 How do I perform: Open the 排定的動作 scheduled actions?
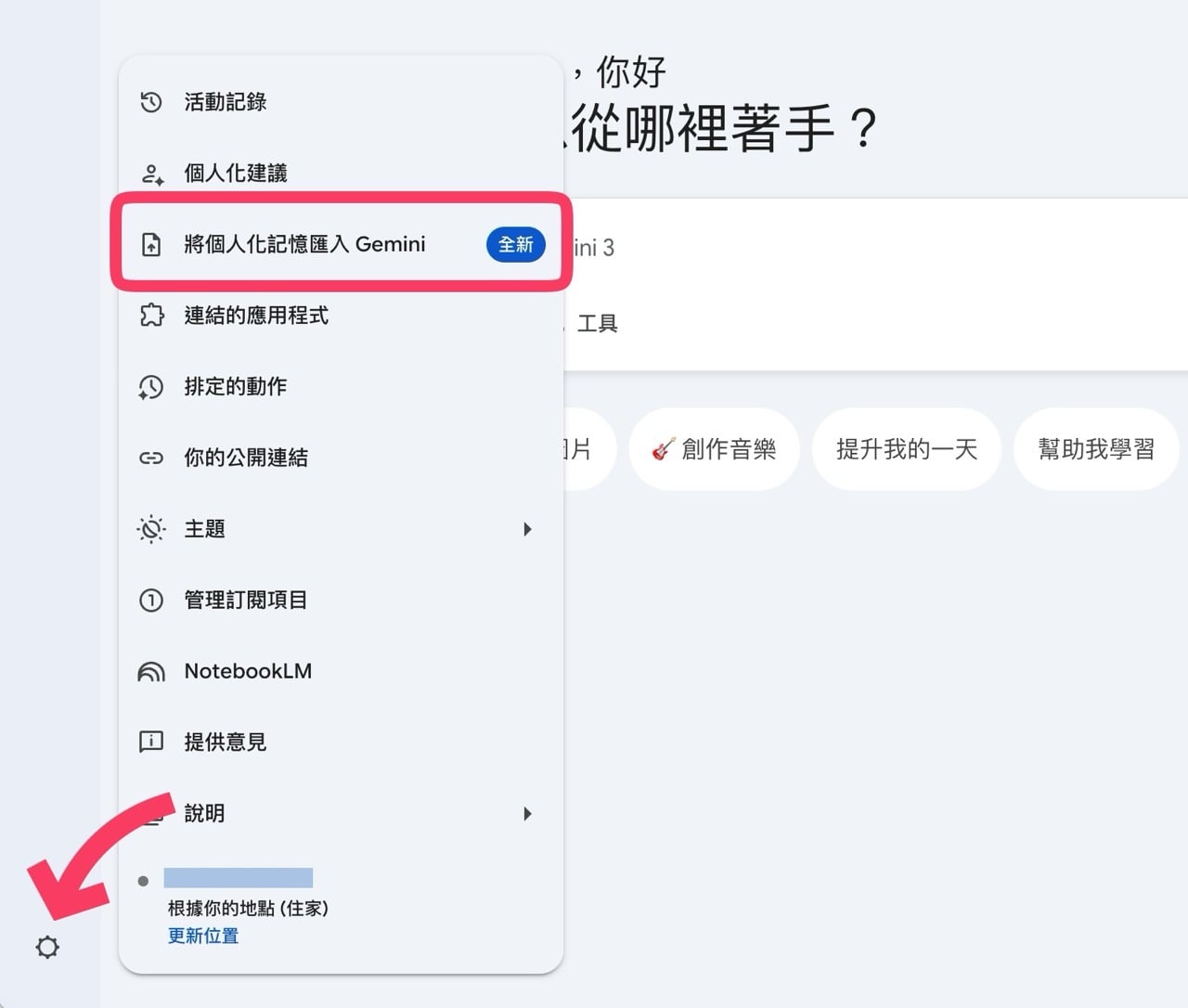(x=235, y=387)
